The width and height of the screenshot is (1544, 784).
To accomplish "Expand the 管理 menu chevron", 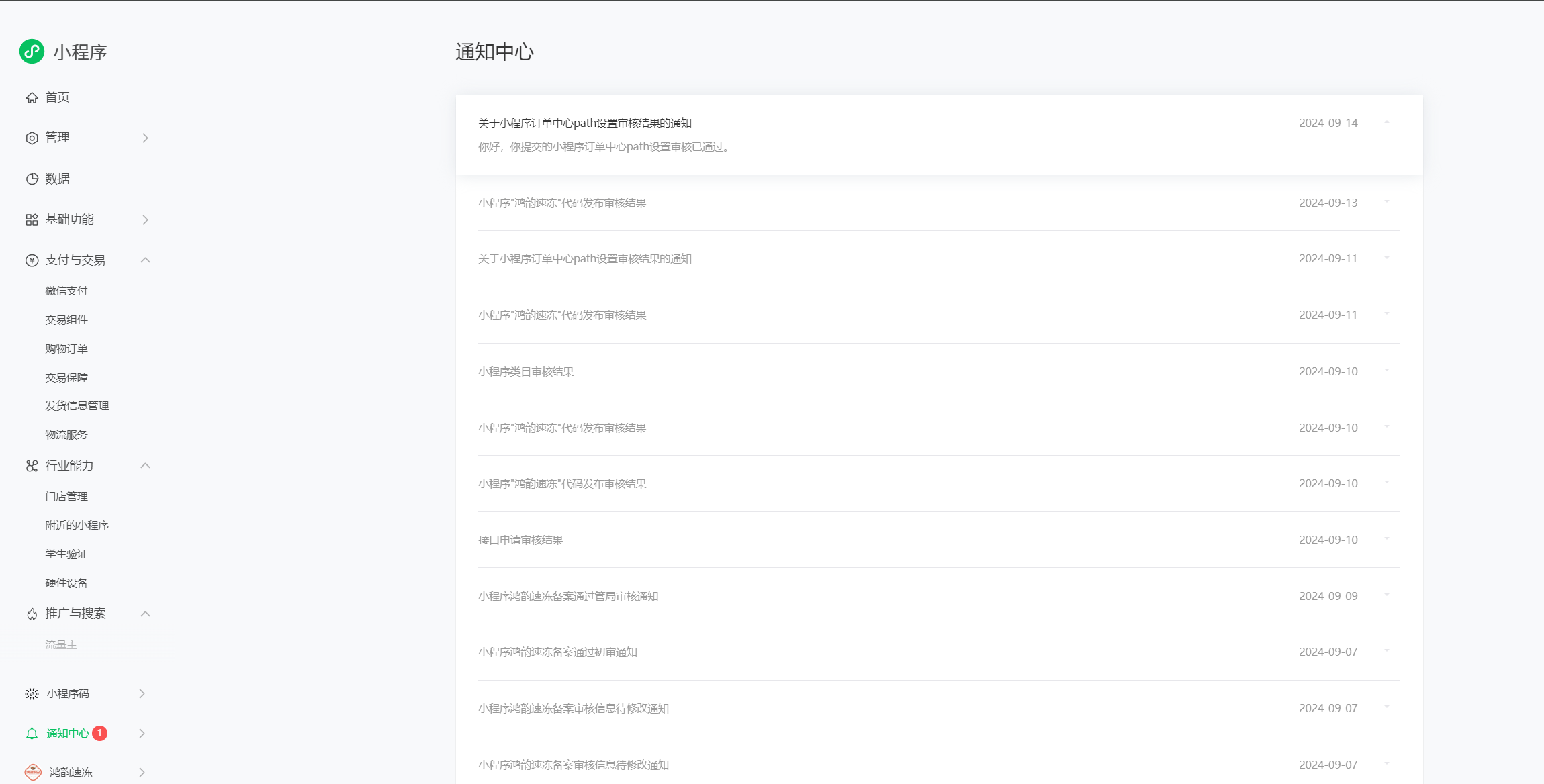I will pos(145,138).
